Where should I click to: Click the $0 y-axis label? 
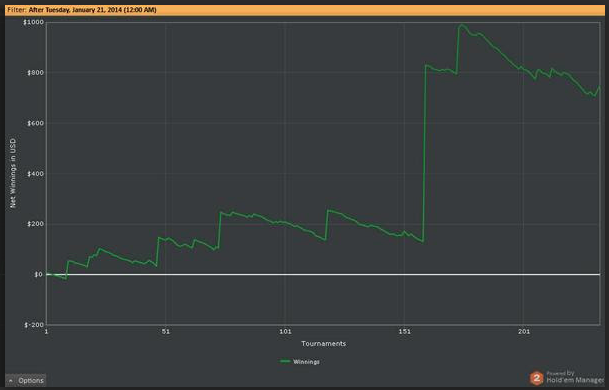click(x=38, y=275)
